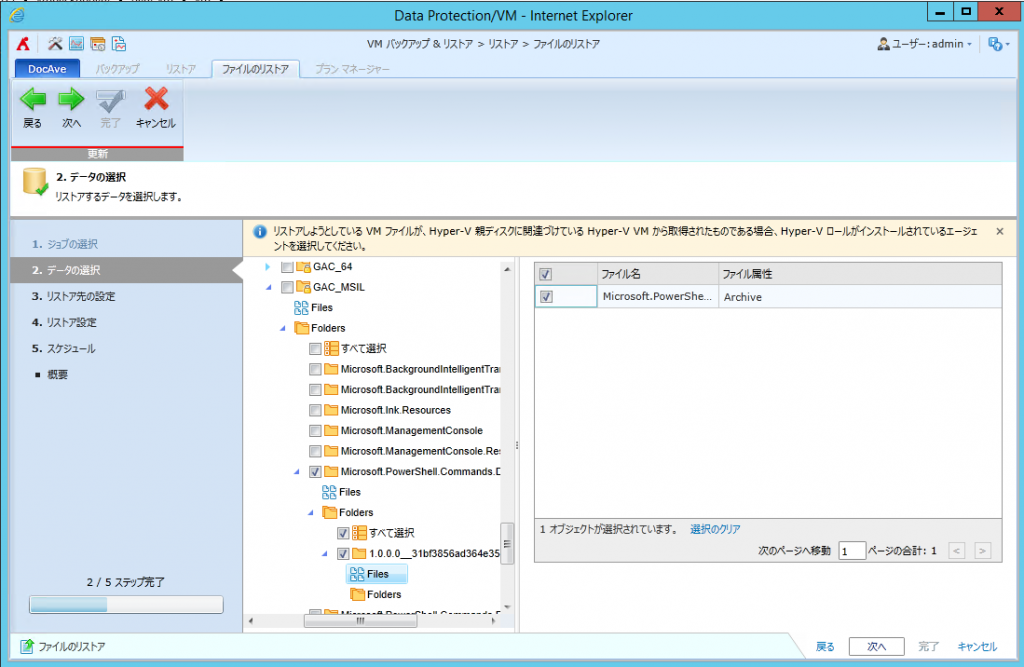This screenshot has height=667, width=1024.
Task: Click the GAC_MSIL folder icon
Action: click(303, 287)
